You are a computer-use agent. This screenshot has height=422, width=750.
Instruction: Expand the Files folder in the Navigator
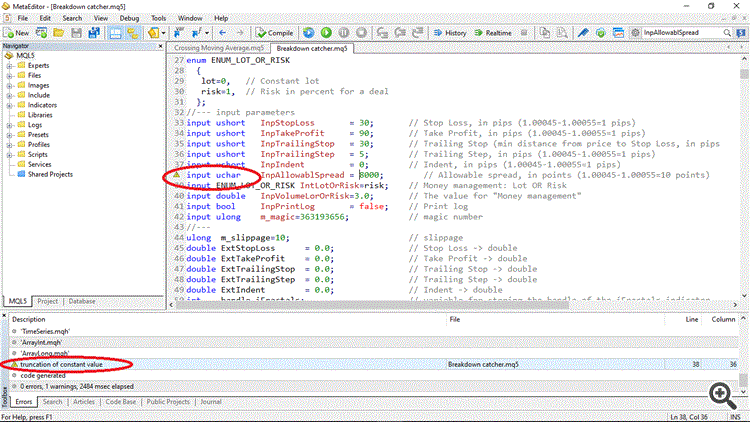click(x=9, y=76)
